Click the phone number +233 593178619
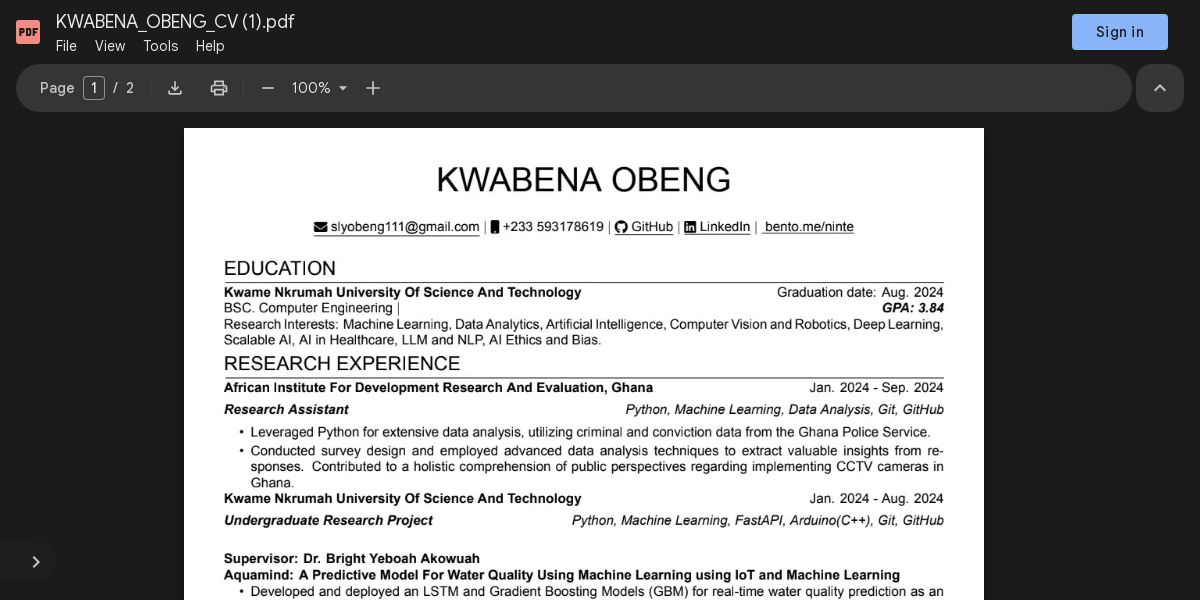The width and height of the screenshot is (1200, 600). 553,227
